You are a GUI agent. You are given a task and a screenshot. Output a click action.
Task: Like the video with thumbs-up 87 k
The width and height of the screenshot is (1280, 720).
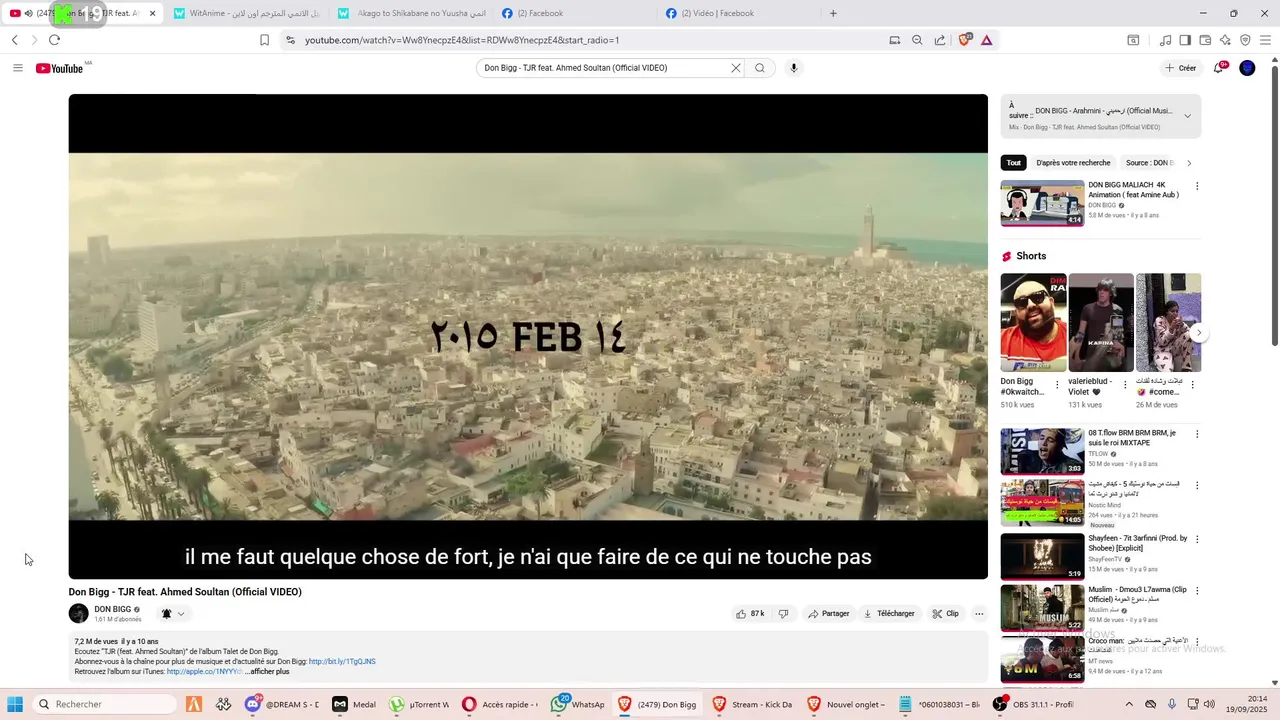[x=751, y=614]
